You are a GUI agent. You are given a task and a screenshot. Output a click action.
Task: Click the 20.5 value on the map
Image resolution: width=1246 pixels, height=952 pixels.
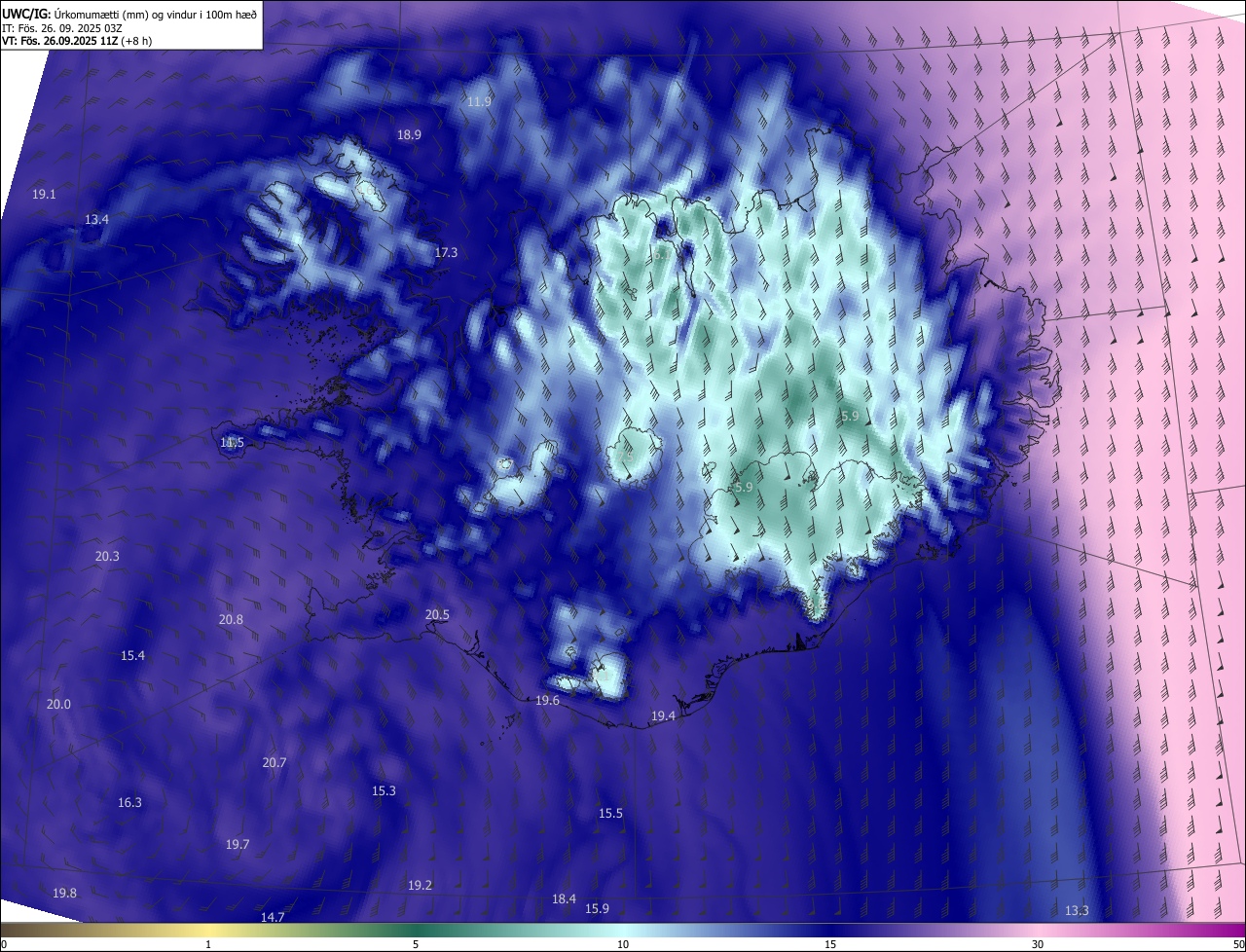[437, 615]
